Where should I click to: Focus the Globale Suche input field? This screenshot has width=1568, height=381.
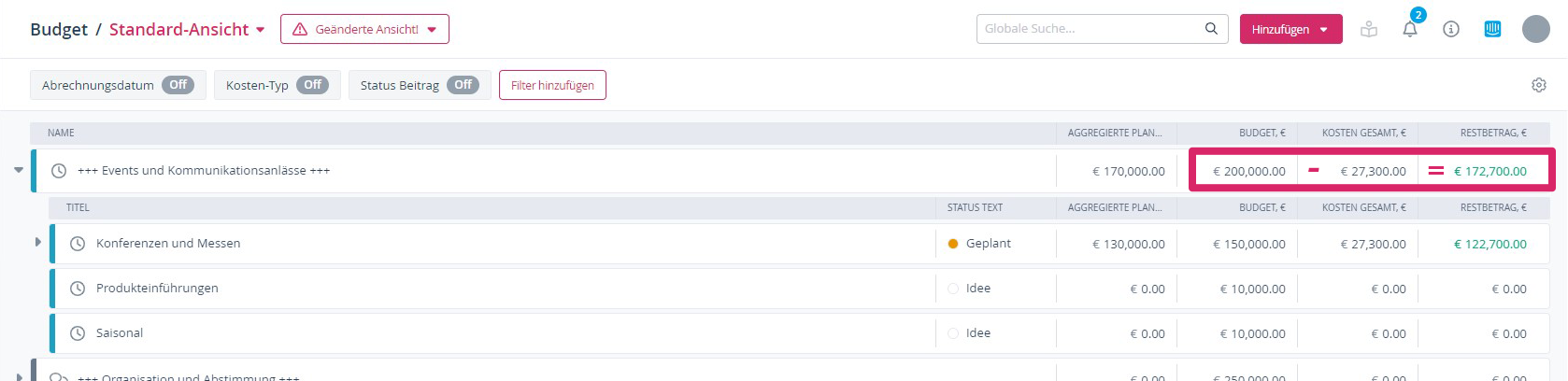(1089, 29)
